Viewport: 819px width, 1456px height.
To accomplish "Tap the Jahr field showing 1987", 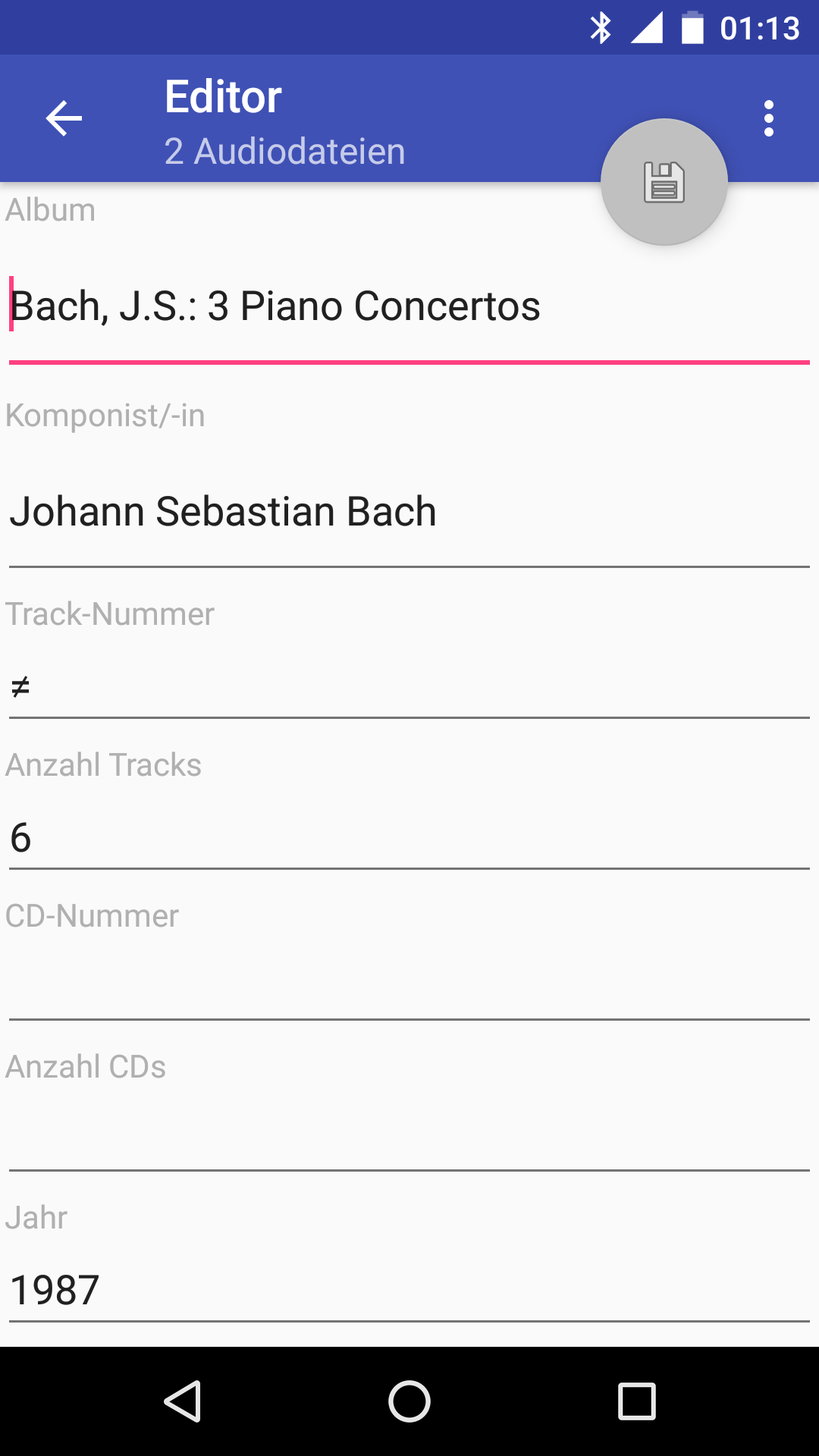I will tap(409, 1291).
